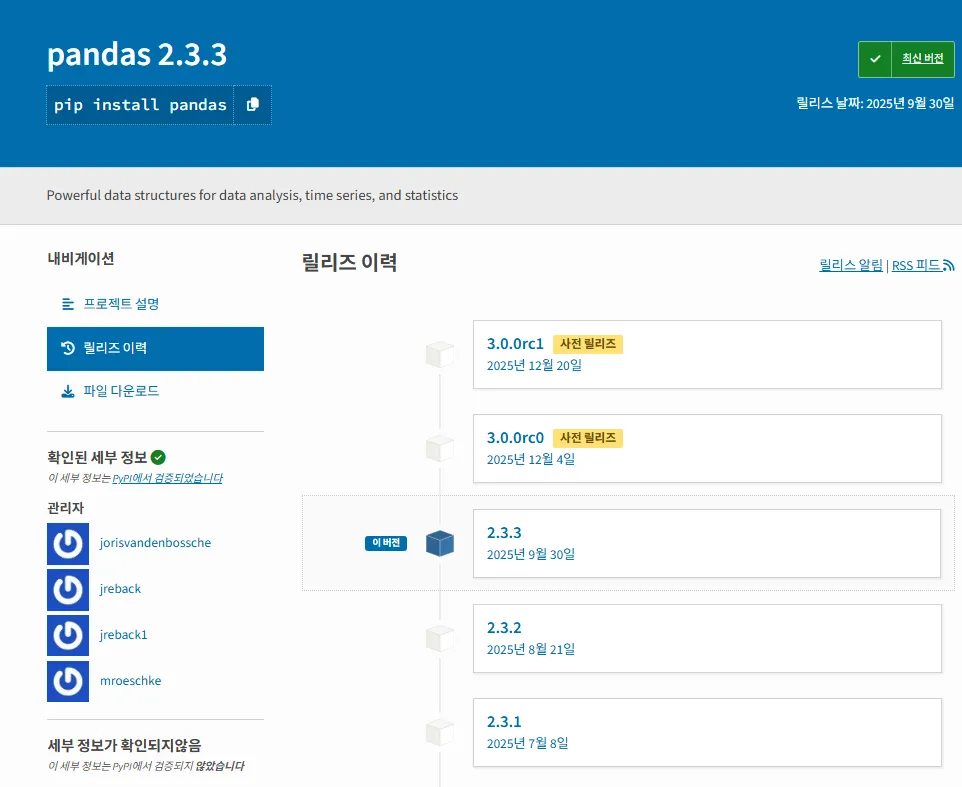
Task: Click the 이 버전 badge
Action: [386, 543]
